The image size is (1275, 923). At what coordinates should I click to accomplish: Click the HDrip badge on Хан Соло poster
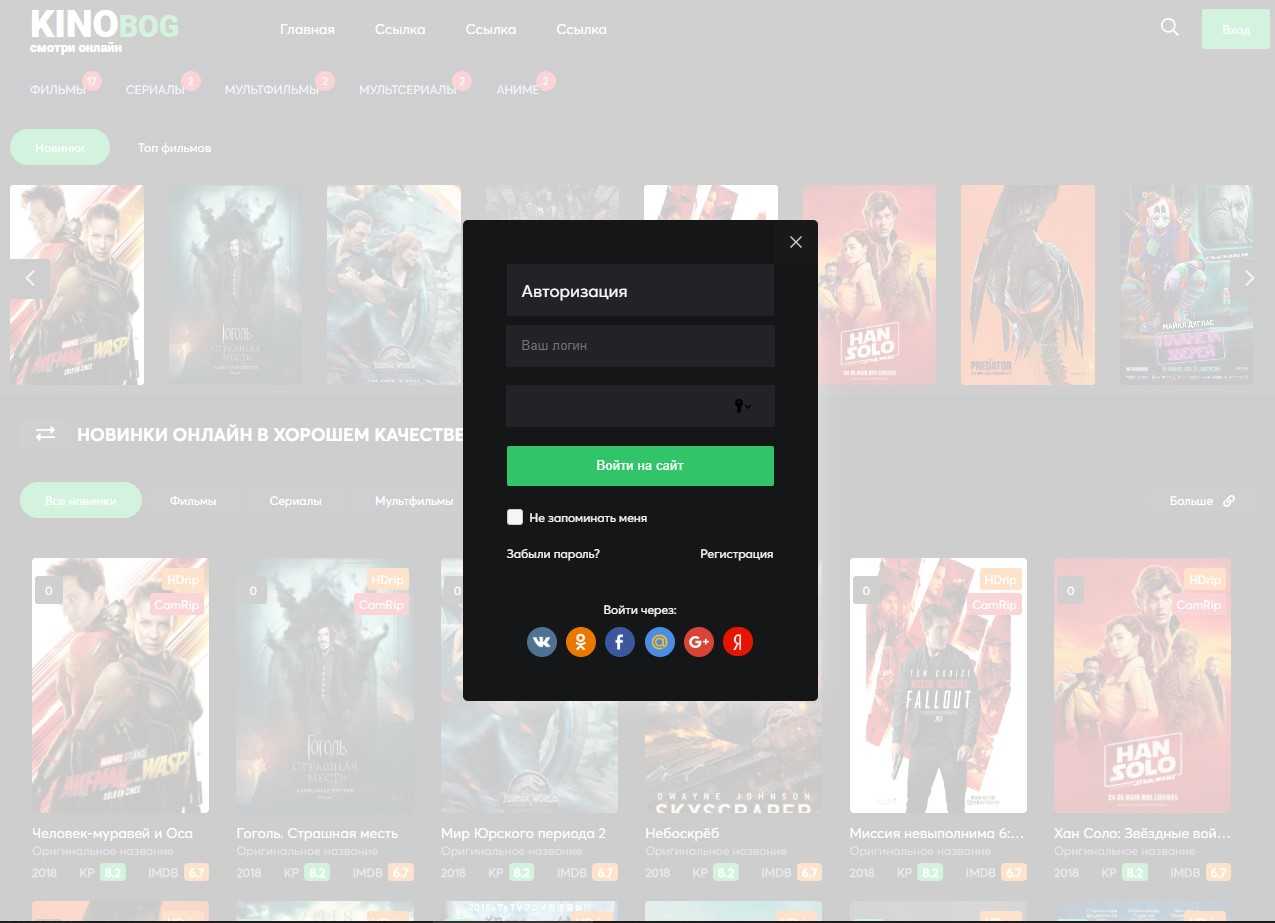pyautogui.click(x=1203, y=580)
